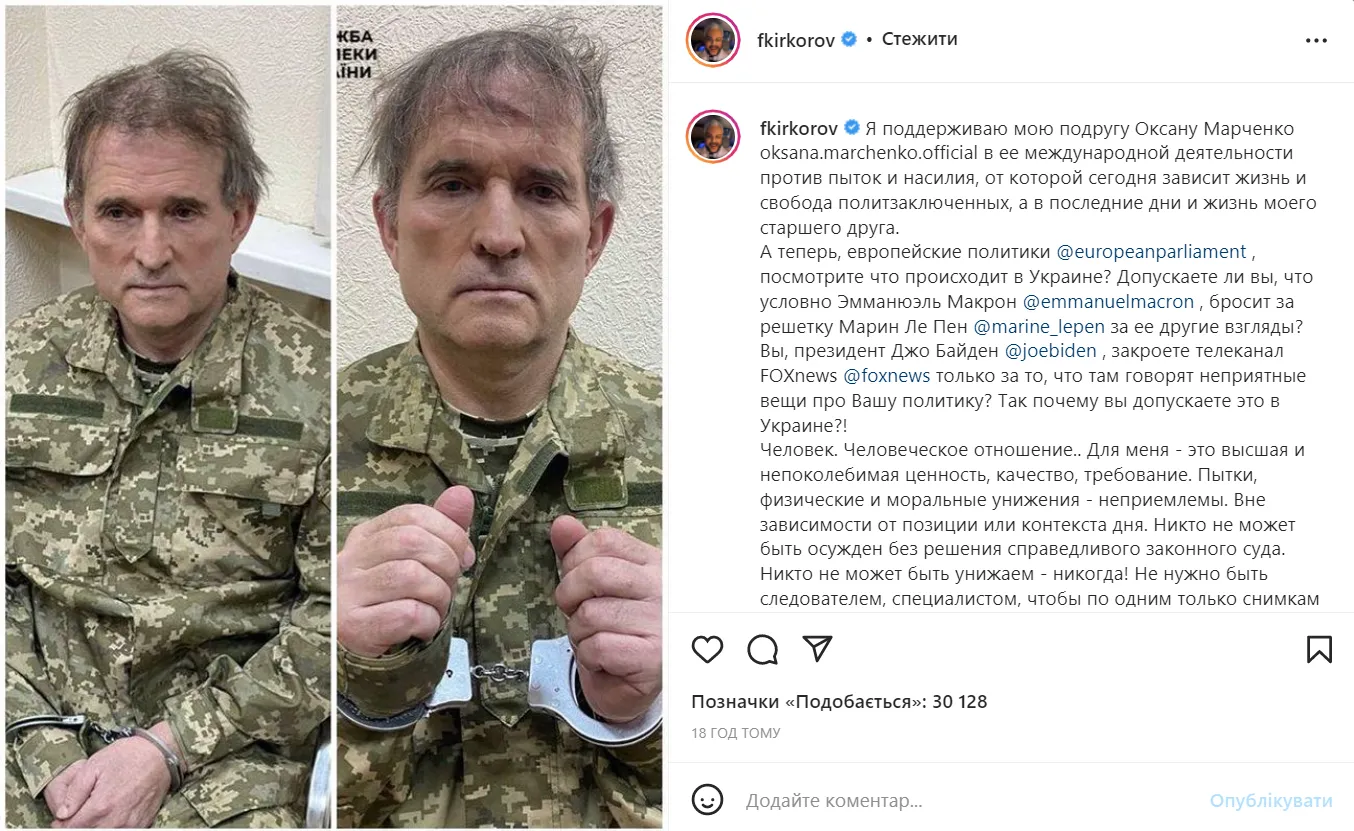Open the @europeanparliament mention
1354x831 pixels.
click(x=1152, y=252)
